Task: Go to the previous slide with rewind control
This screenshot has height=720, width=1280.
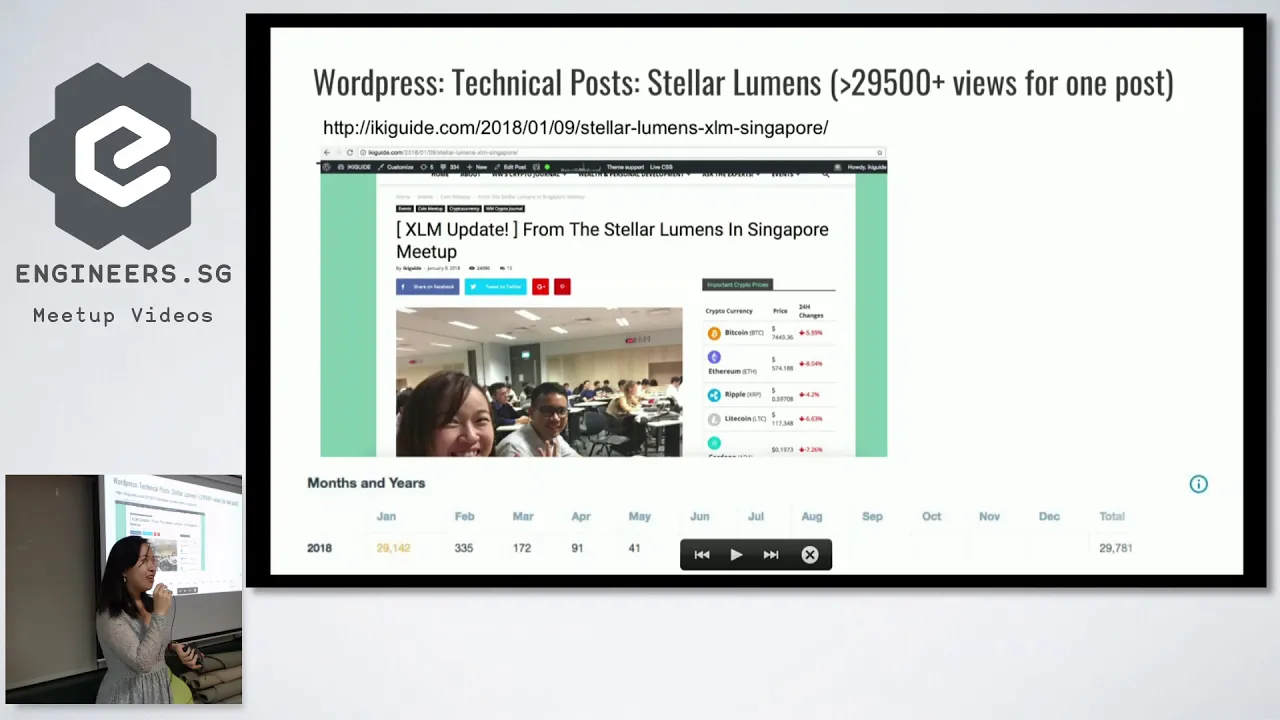Action: click(702, 555)
